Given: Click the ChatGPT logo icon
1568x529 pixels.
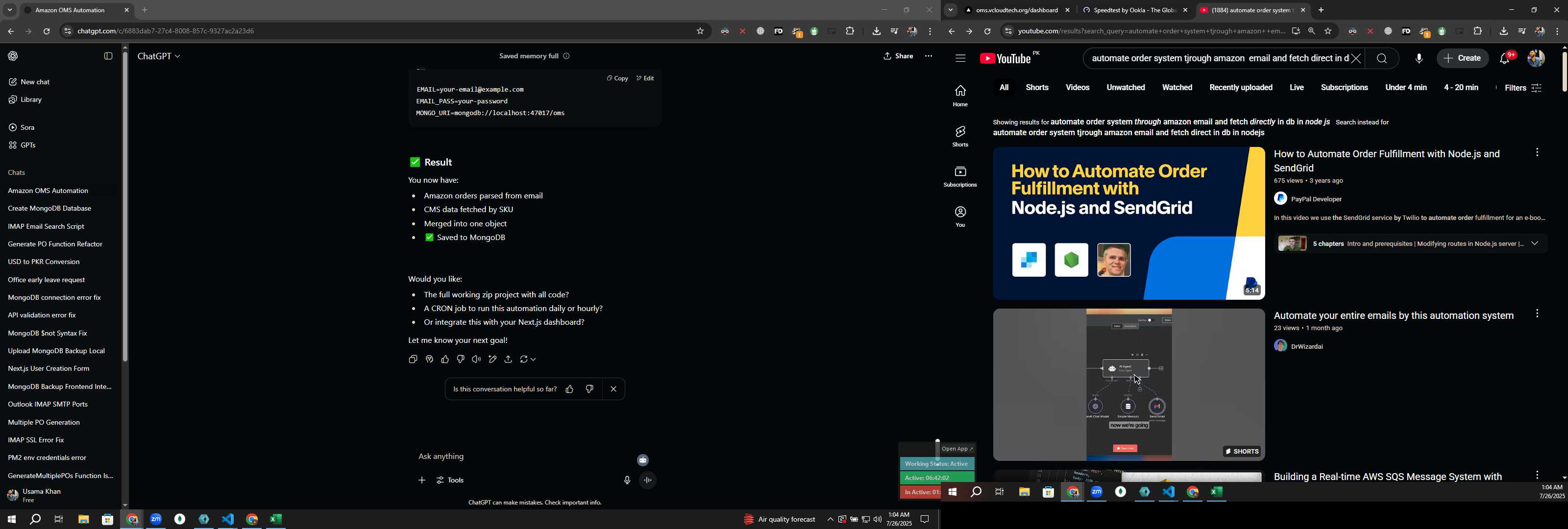Looking at the screenshot, I should pos(13,57).
